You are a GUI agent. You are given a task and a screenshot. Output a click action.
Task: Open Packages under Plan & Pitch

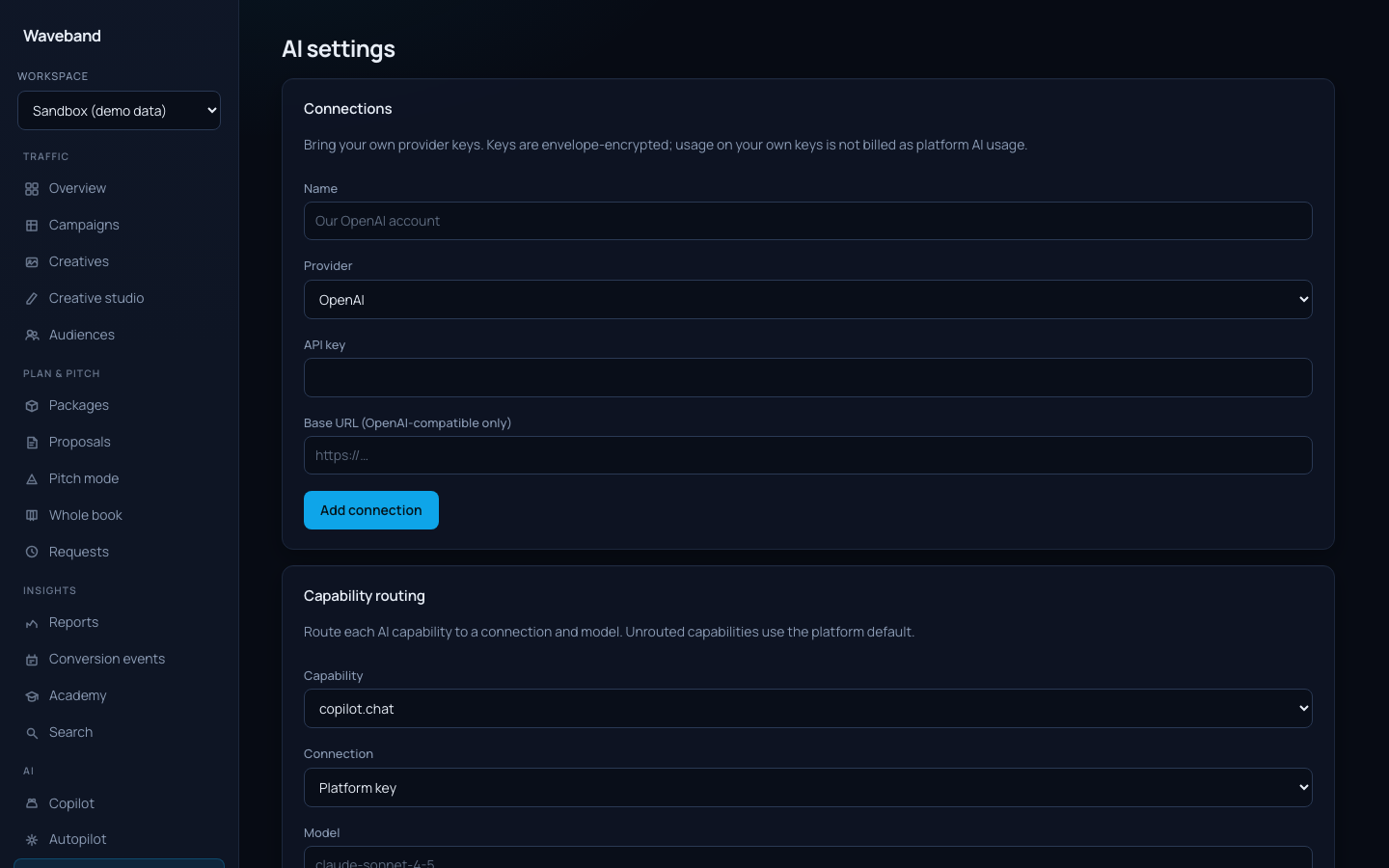pyautogui.click(x=119, y=405)
